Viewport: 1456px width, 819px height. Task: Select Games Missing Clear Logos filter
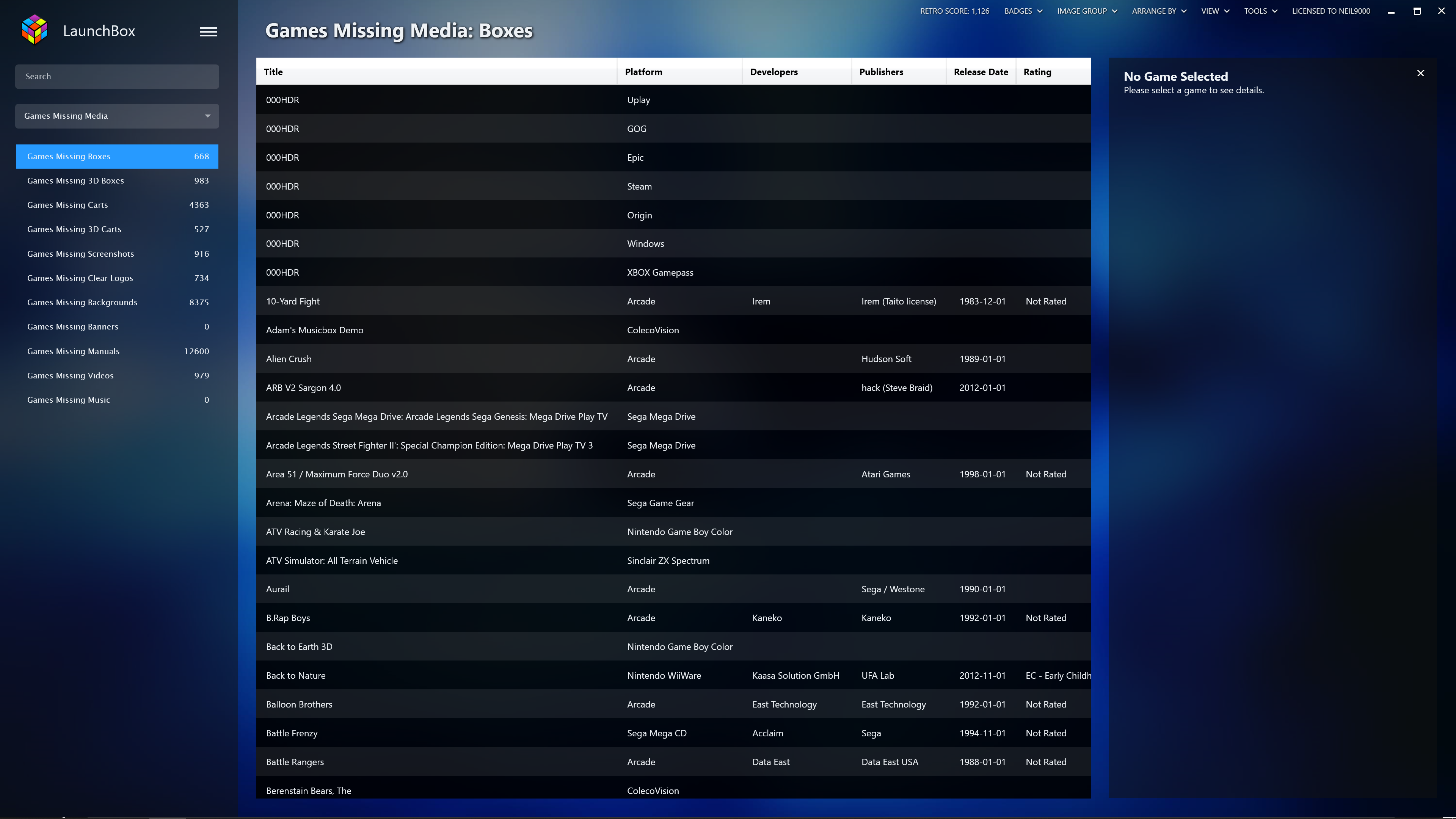(x=117, y=278)
